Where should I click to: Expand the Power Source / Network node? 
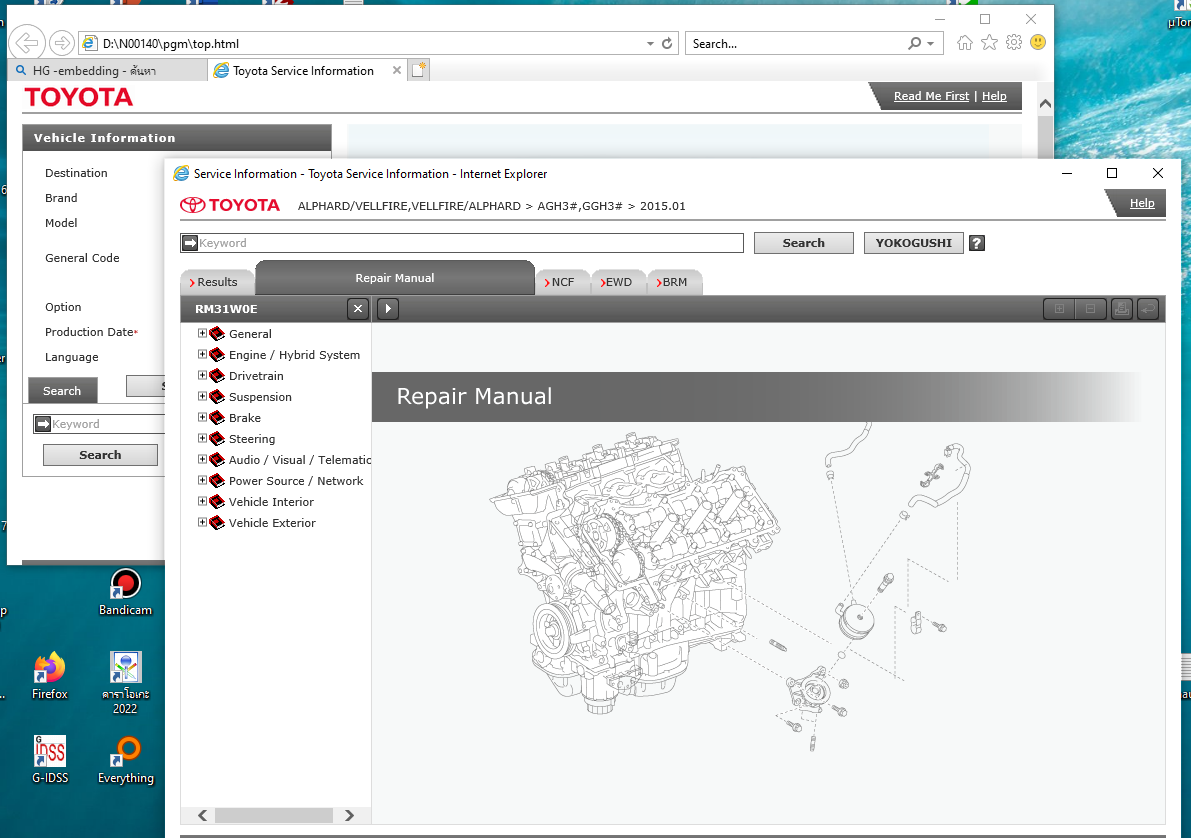click(202, 480)
